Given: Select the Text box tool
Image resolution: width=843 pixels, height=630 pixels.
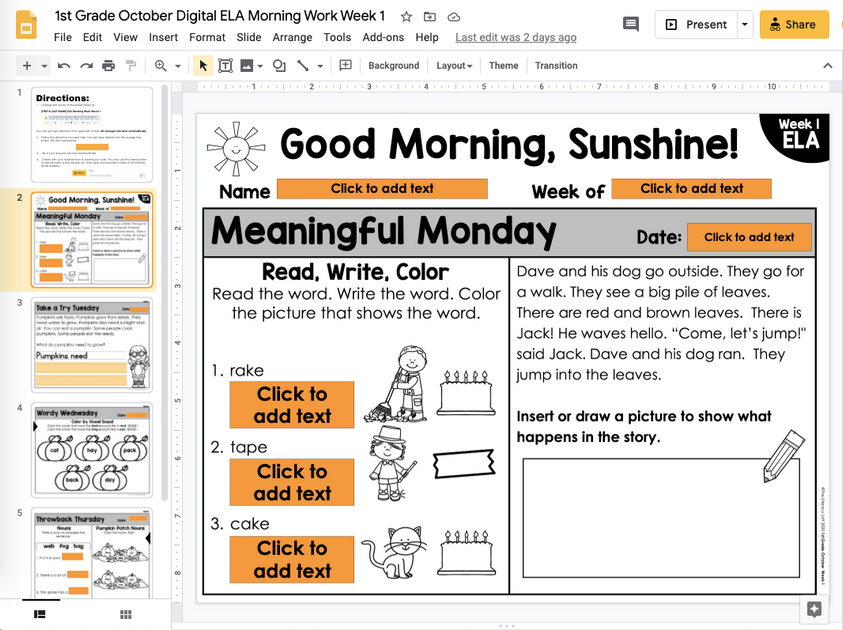Looking at the screenshot, I should [x=226, y=65].
